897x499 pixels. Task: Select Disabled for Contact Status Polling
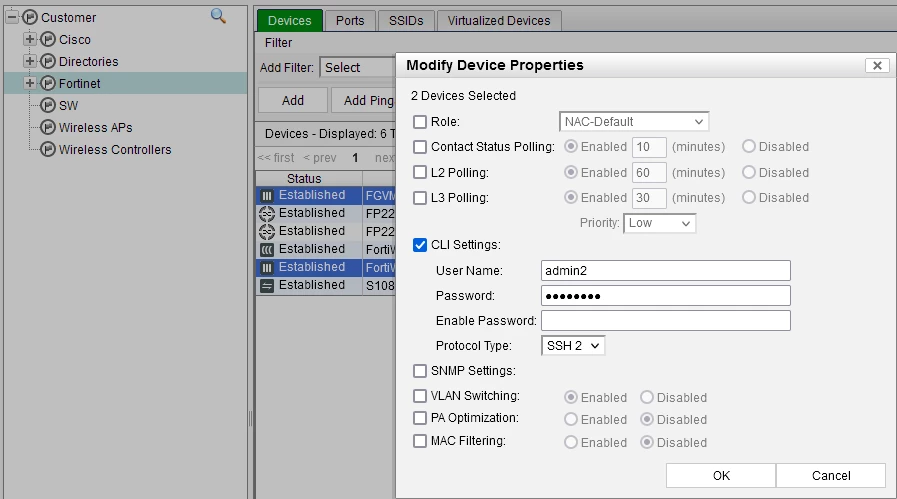click(749, 146)
